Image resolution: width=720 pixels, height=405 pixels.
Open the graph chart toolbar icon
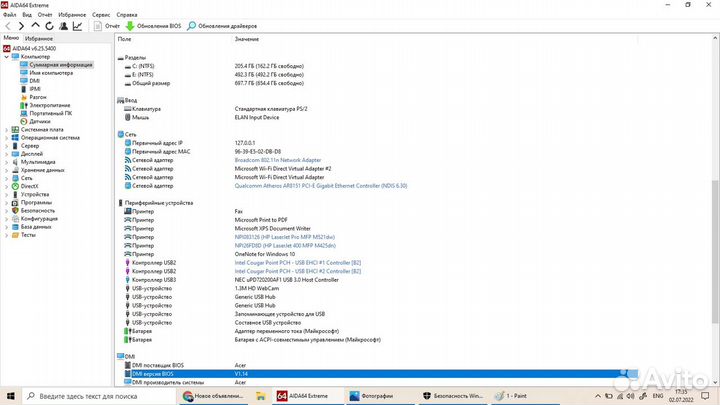(78, 26)
